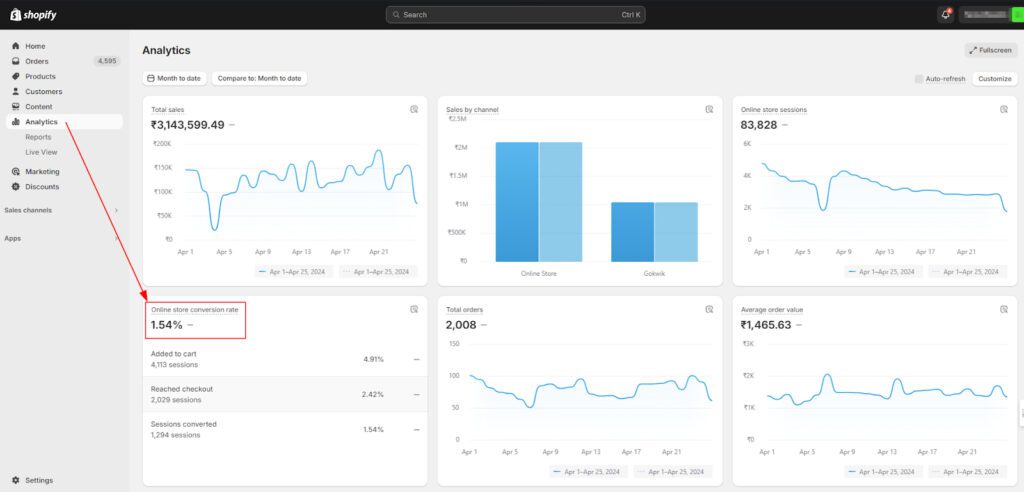The image size is (1024, 492).
Task: Go to Orders in the sidebar
Action: click(x=37, y=61)
